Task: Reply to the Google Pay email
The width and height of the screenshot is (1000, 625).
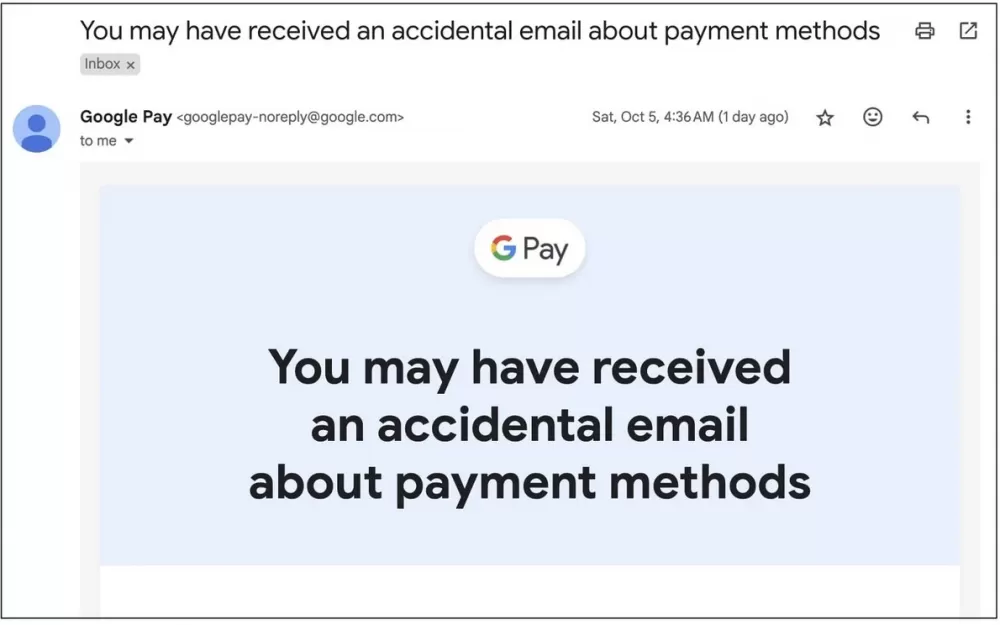Action: [920, 117]
